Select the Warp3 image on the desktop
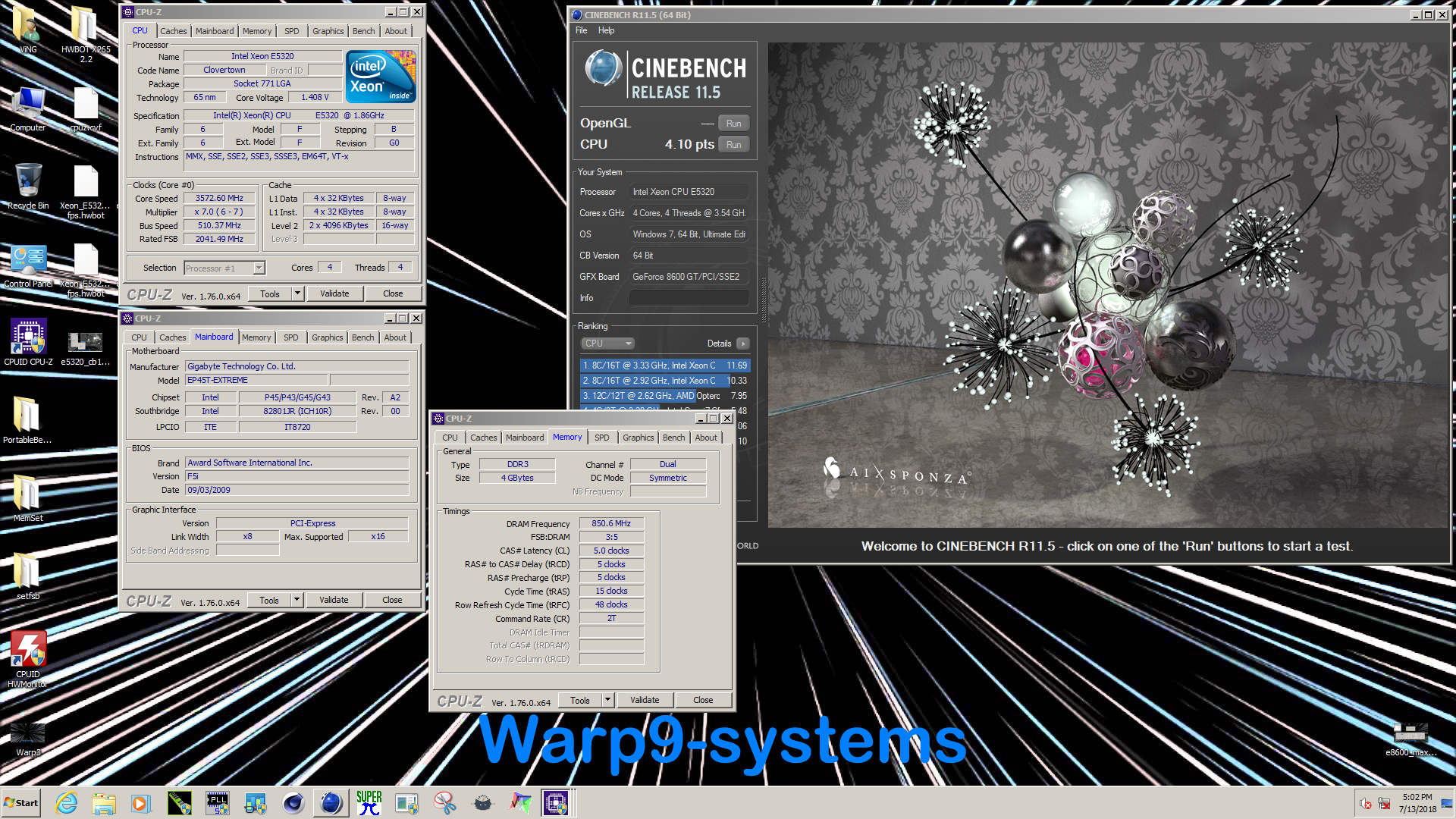Viewport: 1456px width, 819px height. [x=28, y=739]
